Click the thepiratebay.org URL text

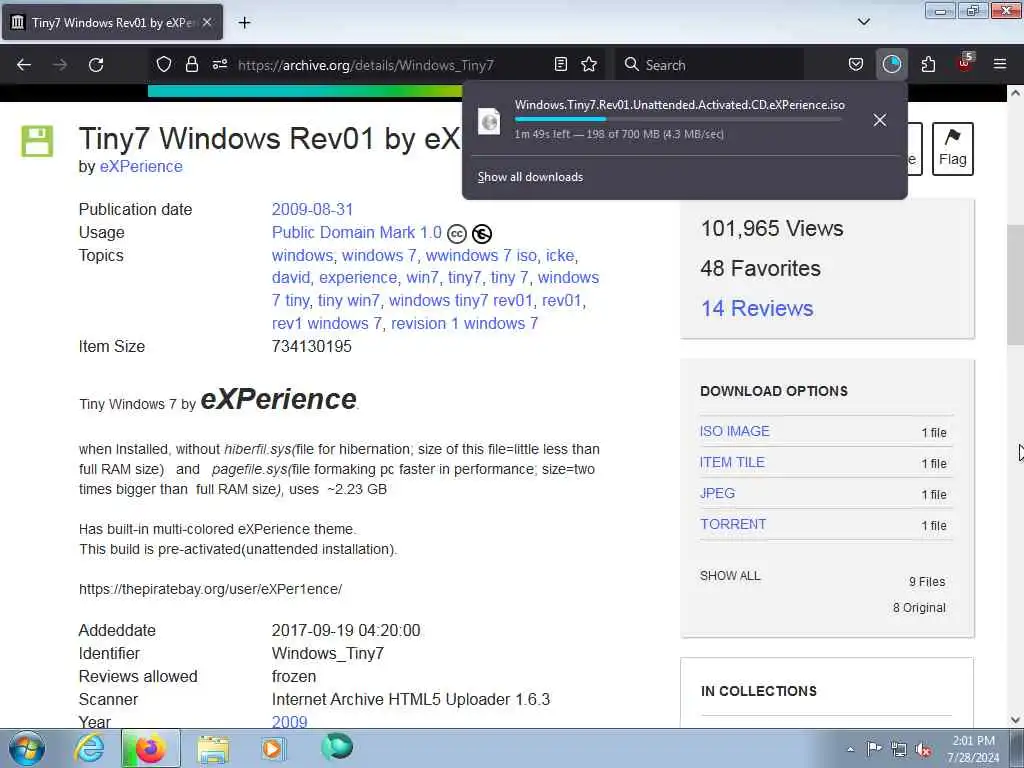tap(210, 589)
